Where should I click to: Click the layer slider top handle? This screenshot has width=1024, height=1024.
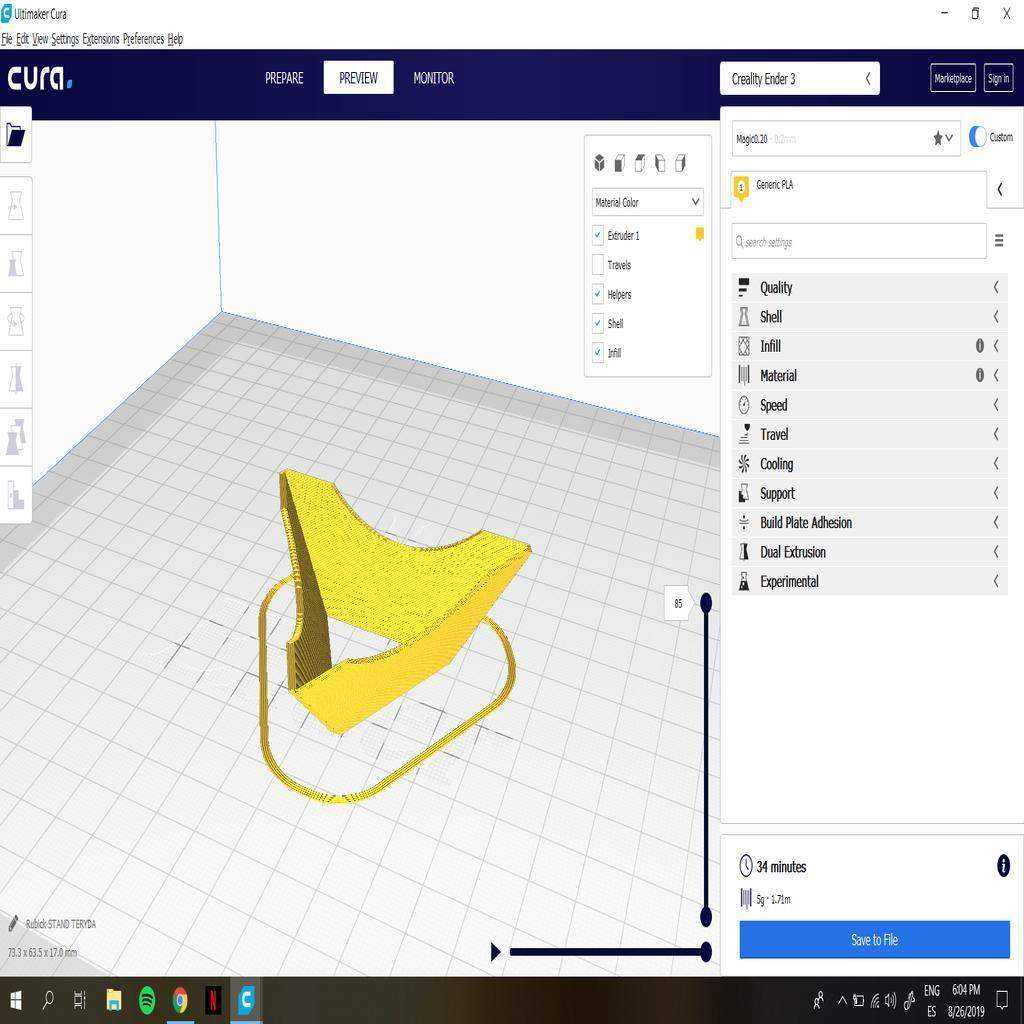pyautogui.click(x=706, y=602)
